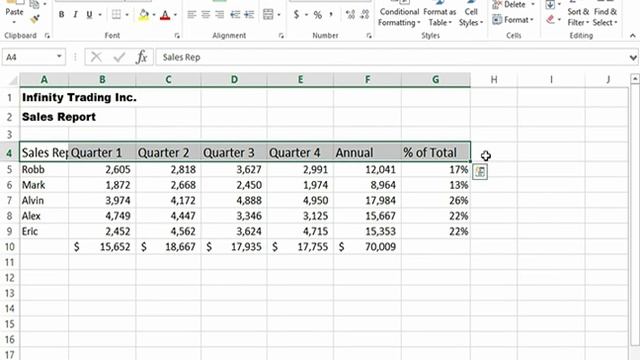The image size is (640, 360).
Task: Align text right
Action: [x=219, y=15]
